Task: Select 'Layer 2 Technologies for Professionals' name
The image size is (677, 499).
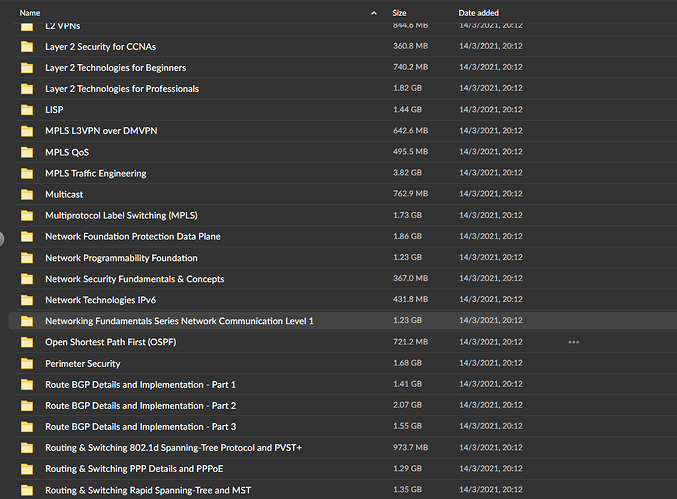Action: click(122, 89)
